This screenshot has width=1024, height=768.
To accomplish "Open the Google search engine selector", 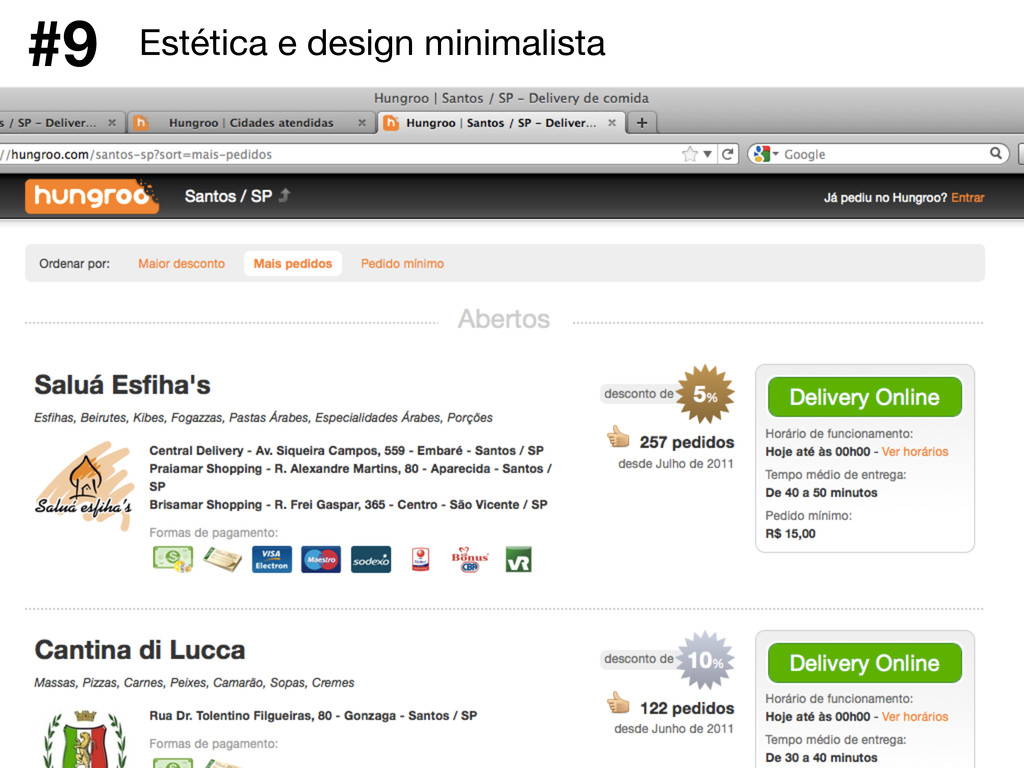I will click(766, 154).
